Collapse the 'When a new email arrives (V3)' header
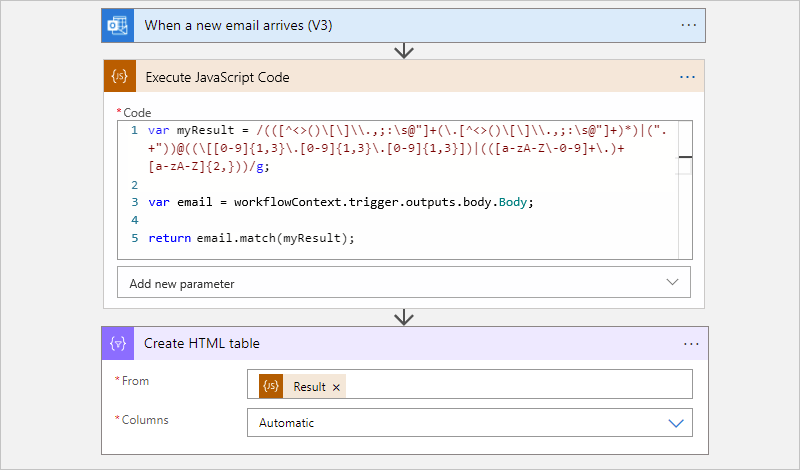 tap(400, 26)
